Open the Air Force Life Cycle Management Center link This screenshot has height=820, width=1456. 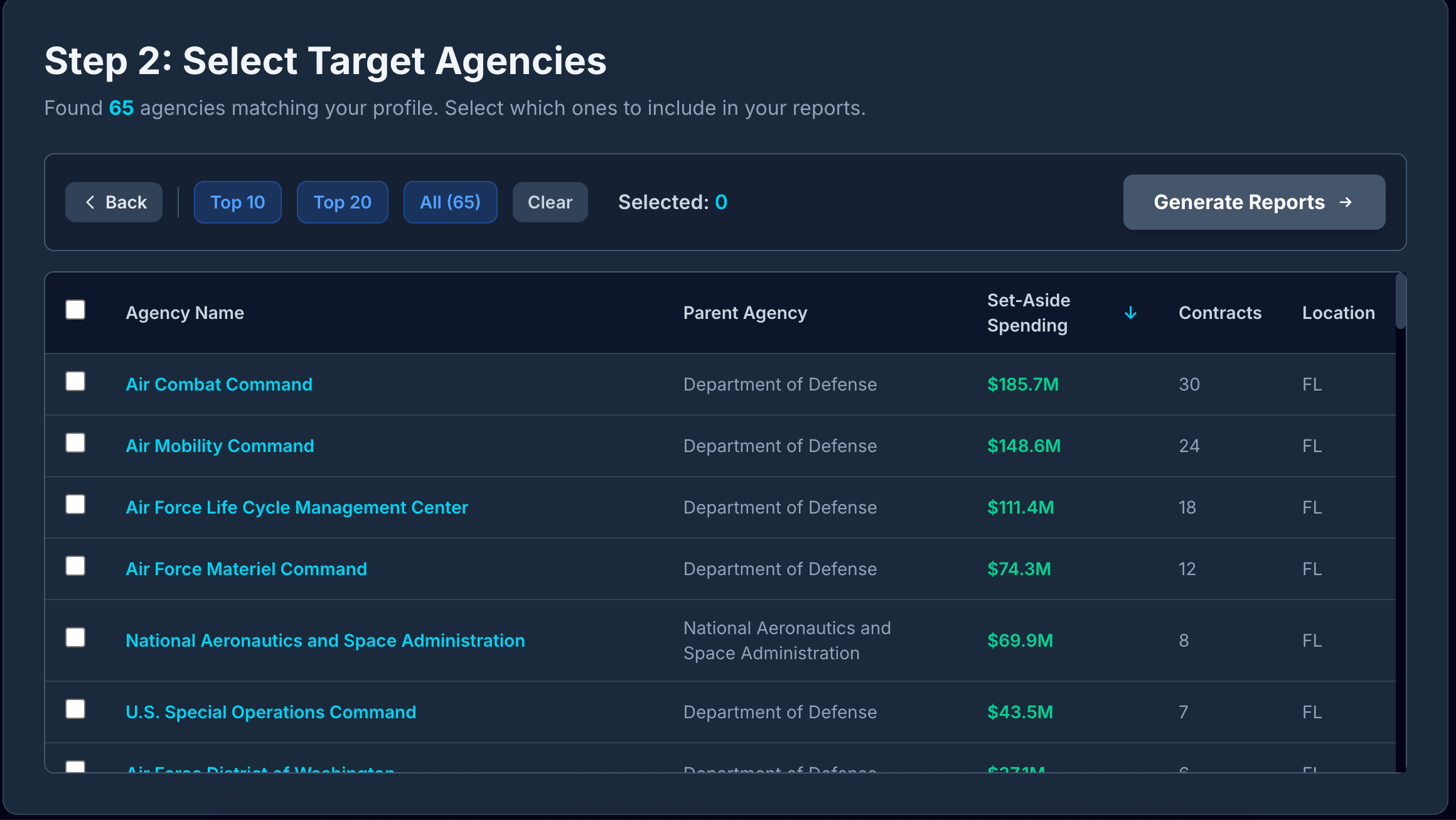(296, 507)
